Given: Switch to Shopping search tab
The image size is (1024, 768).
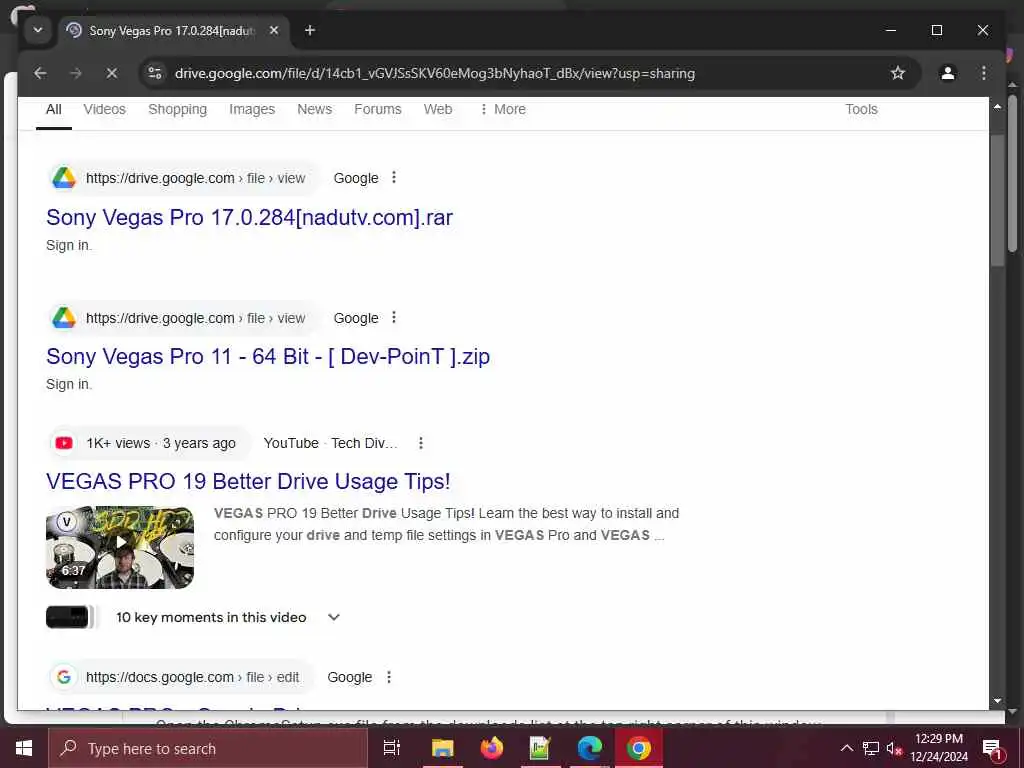Looking at the screenshot, I should pyautogui.click(x=178, y=109).
